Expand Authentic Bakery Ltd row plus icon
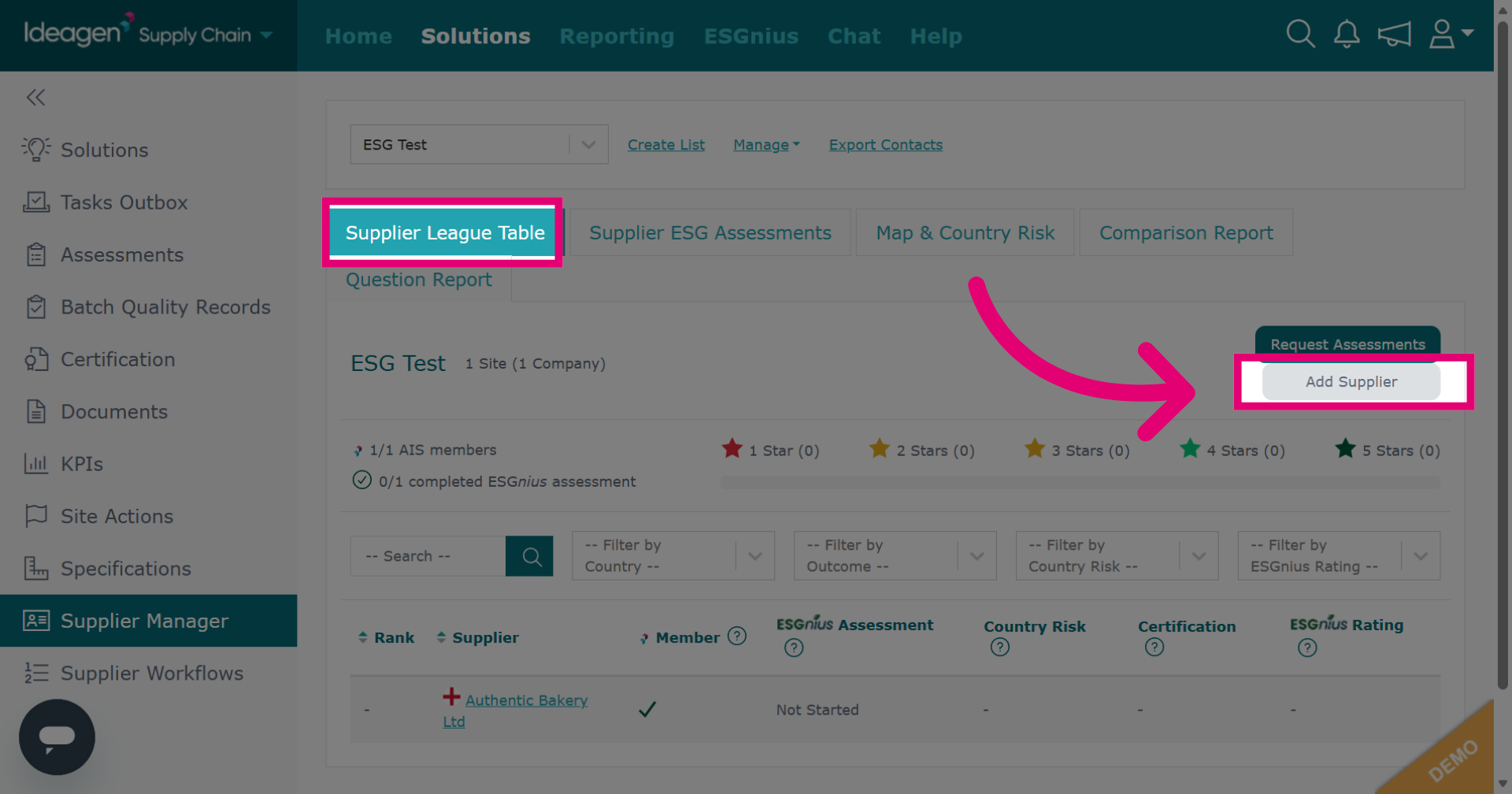Screen dimensions: 1512x794 coord(451,696)
